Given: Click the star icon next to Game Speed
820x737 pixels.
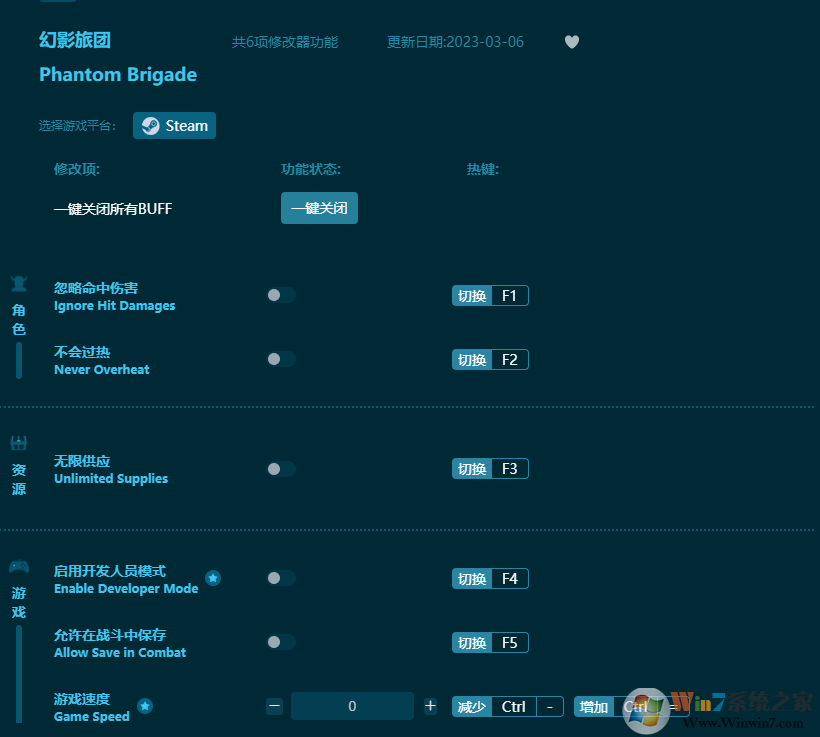Looking at the screenshot, I should pos(145,706).
